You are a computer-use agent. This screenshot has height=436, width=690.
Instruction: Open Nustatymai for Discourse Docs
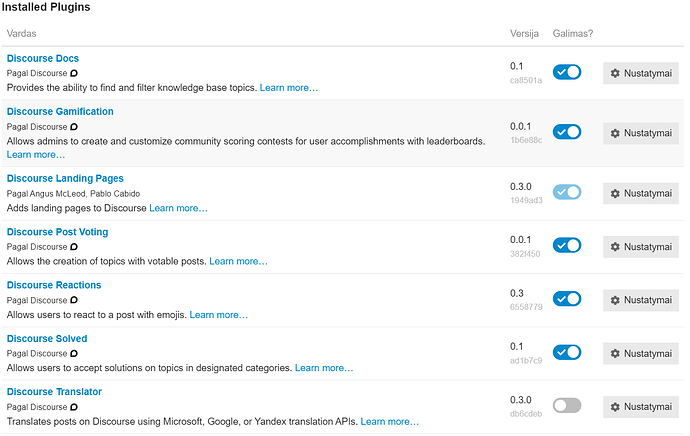pyautogui.click(x=641, y=73)
